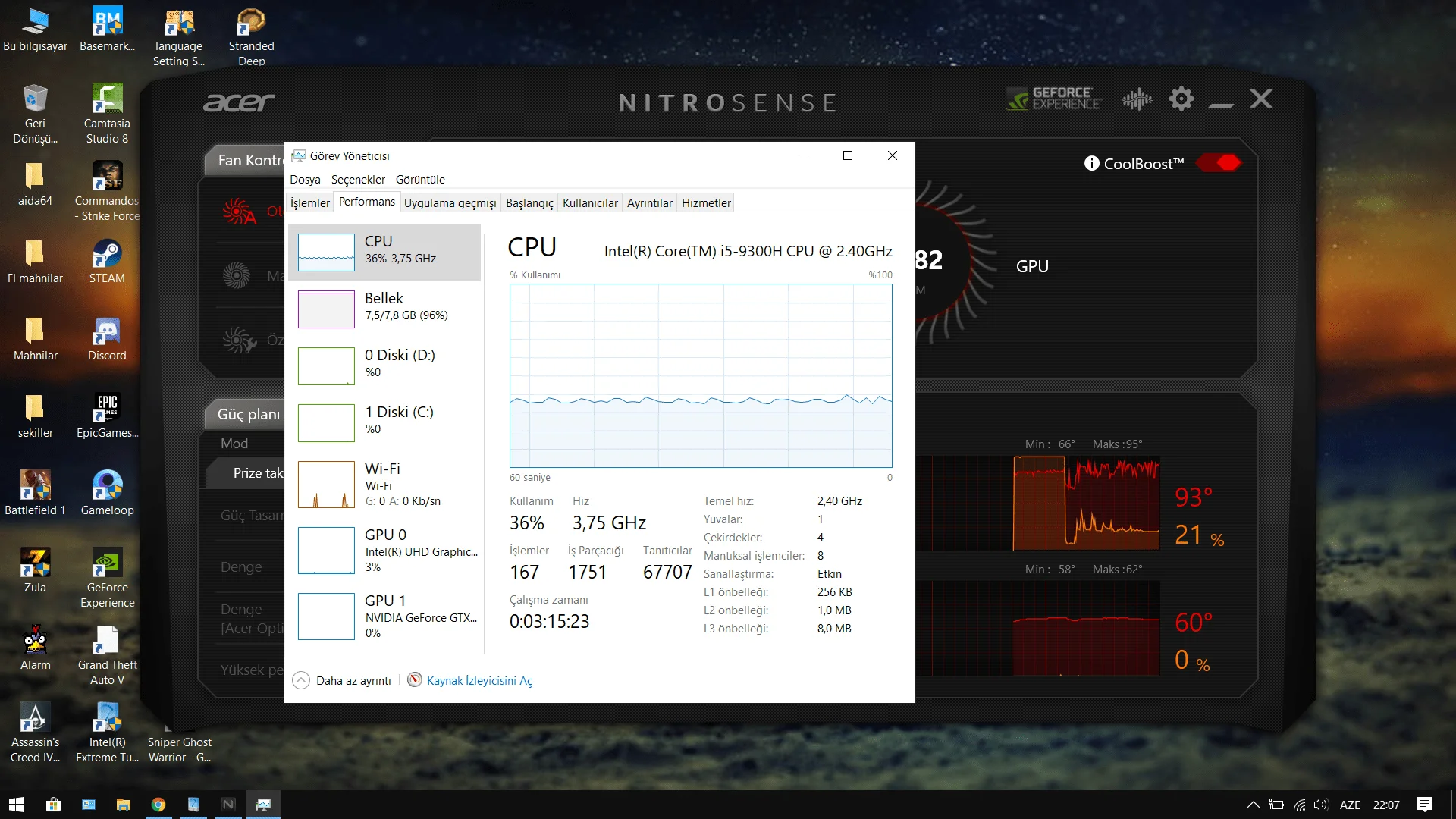Click the audio waveform icon in NitroSense header
1456x819 pixels.
(1137, 99)
